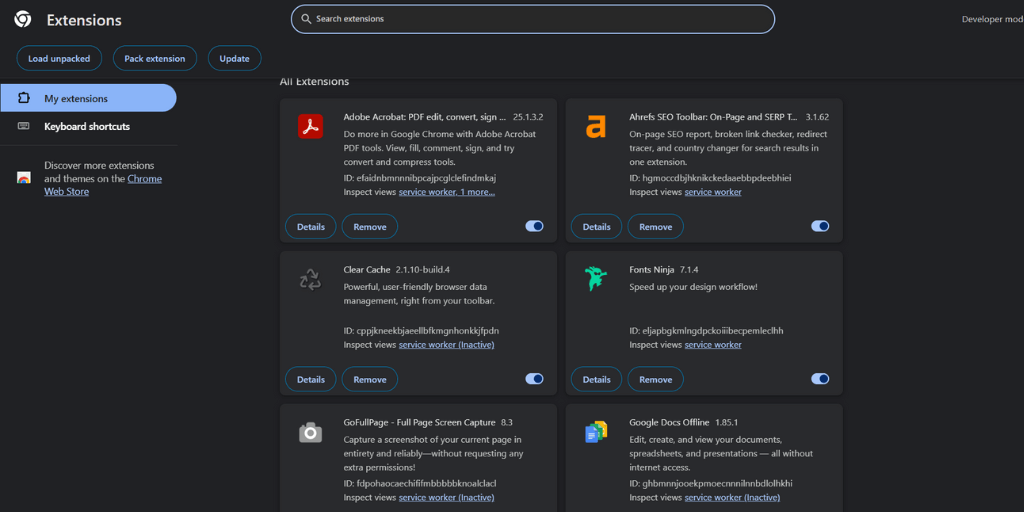Viewport: 1024px width, 512px height.
Task: Open Details for Clear Cache
Action: click(x=311, y=379)
